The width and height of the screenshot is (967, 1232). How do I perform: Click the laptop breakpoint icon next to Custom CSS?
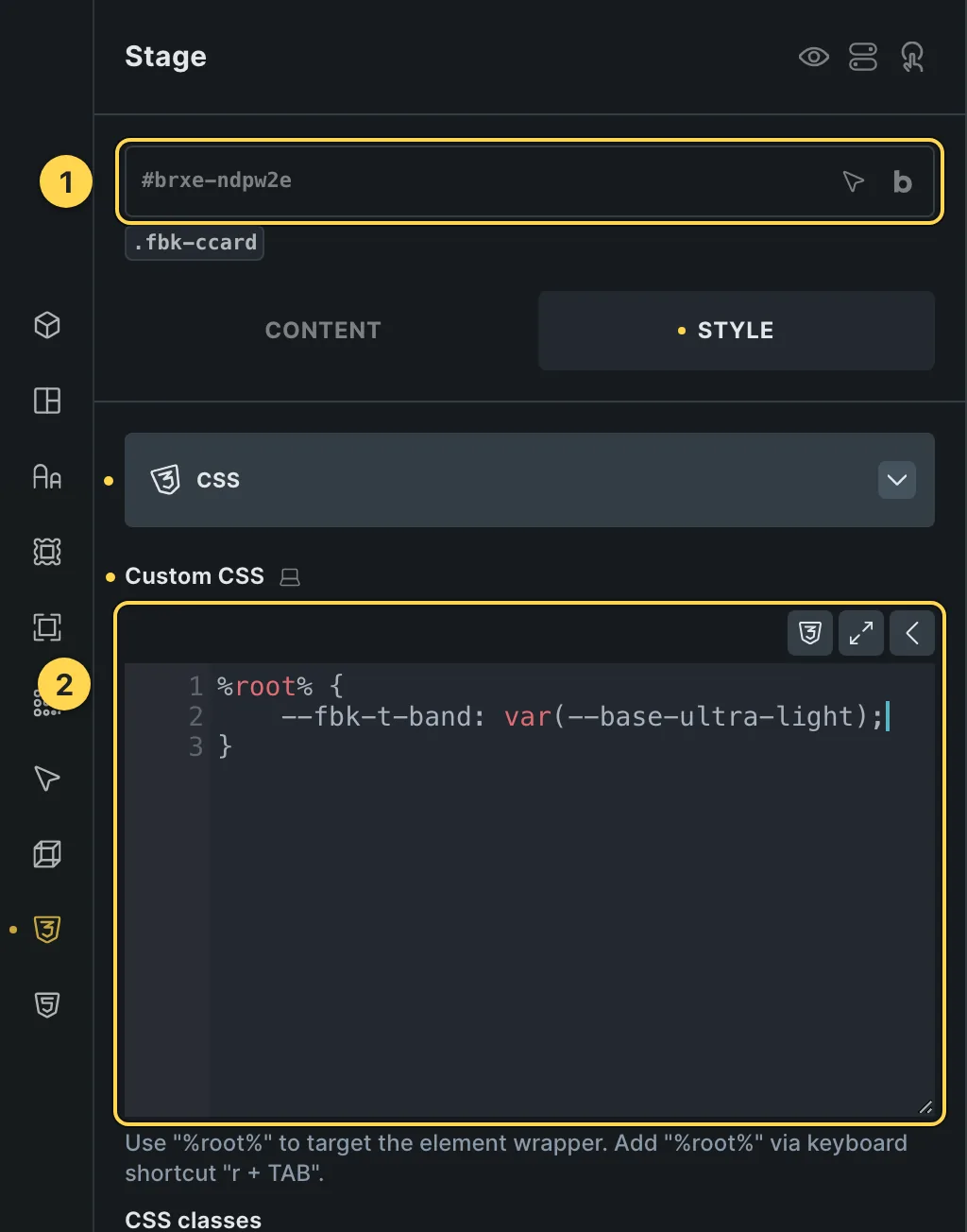coord(290,576)
